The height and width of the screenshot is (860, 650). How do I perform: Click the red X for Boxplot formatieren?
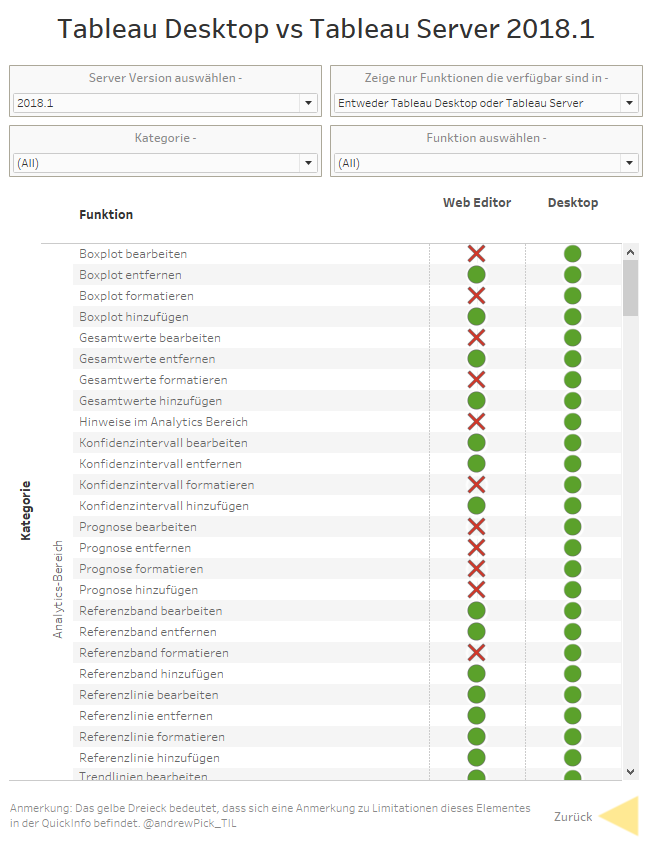pos(476,296)
